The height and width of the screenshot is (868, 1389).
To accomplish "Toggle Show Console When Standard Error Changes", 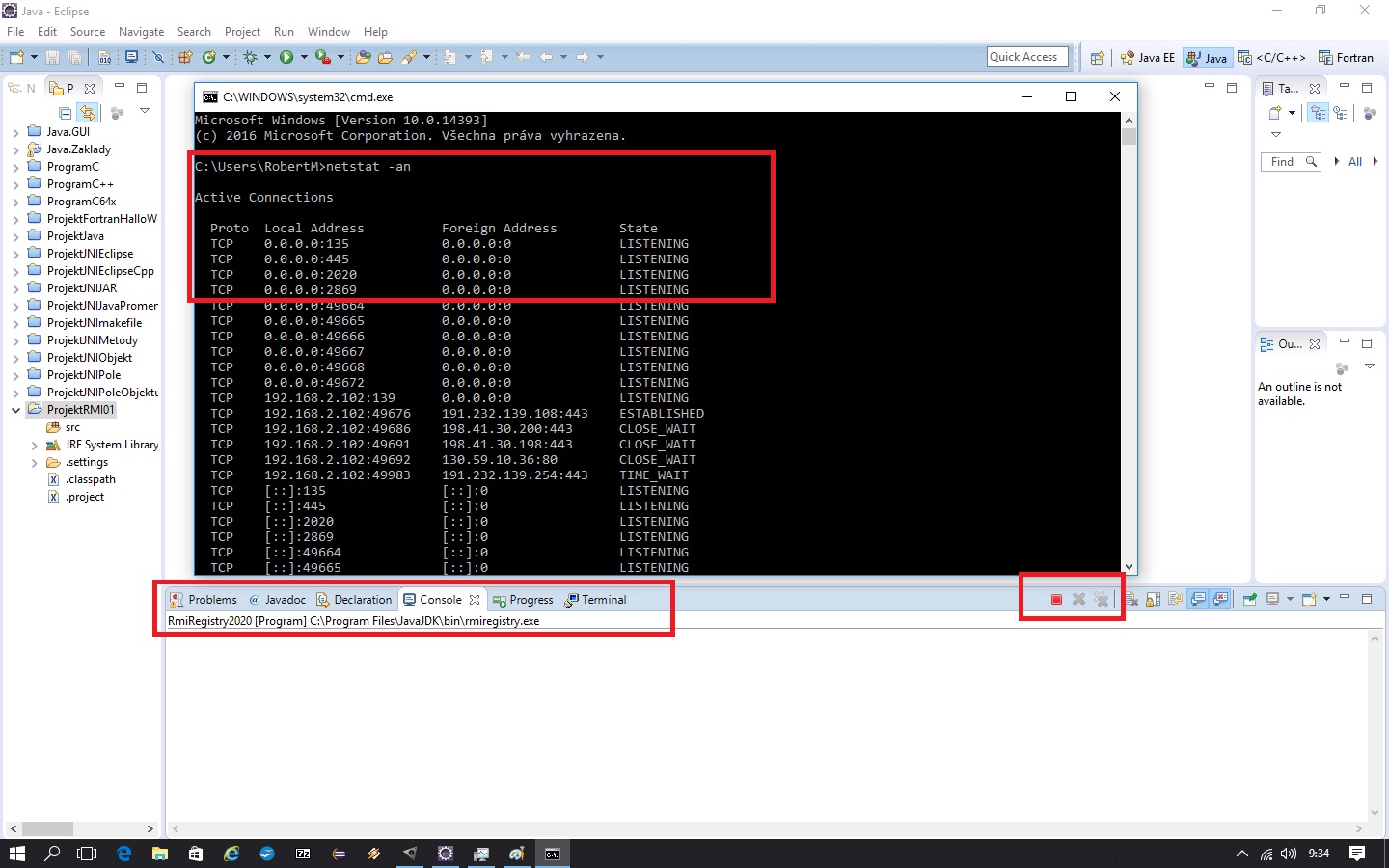I will pos(1221,599).
